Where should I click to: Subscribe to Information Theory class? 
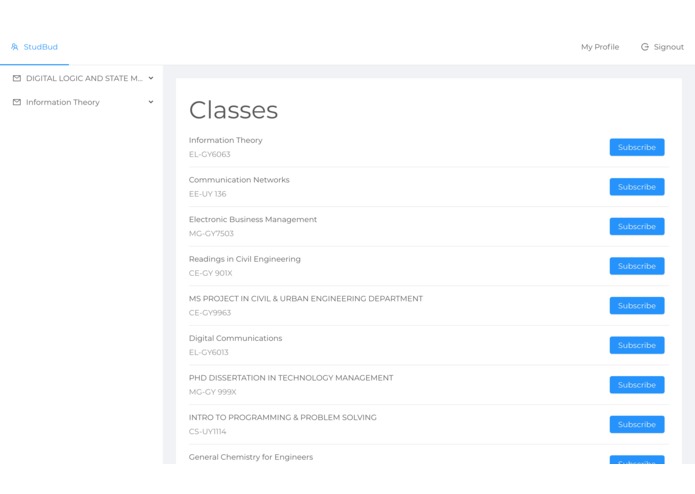637,147
